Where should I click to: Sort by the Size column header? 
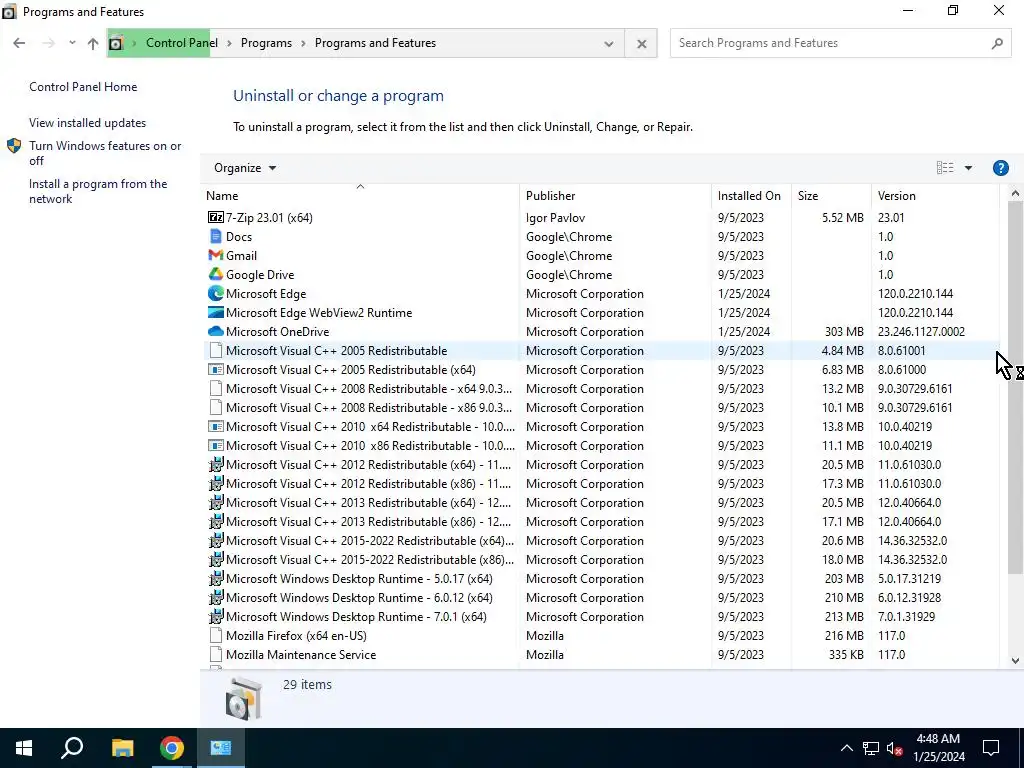tap(831, 195)
